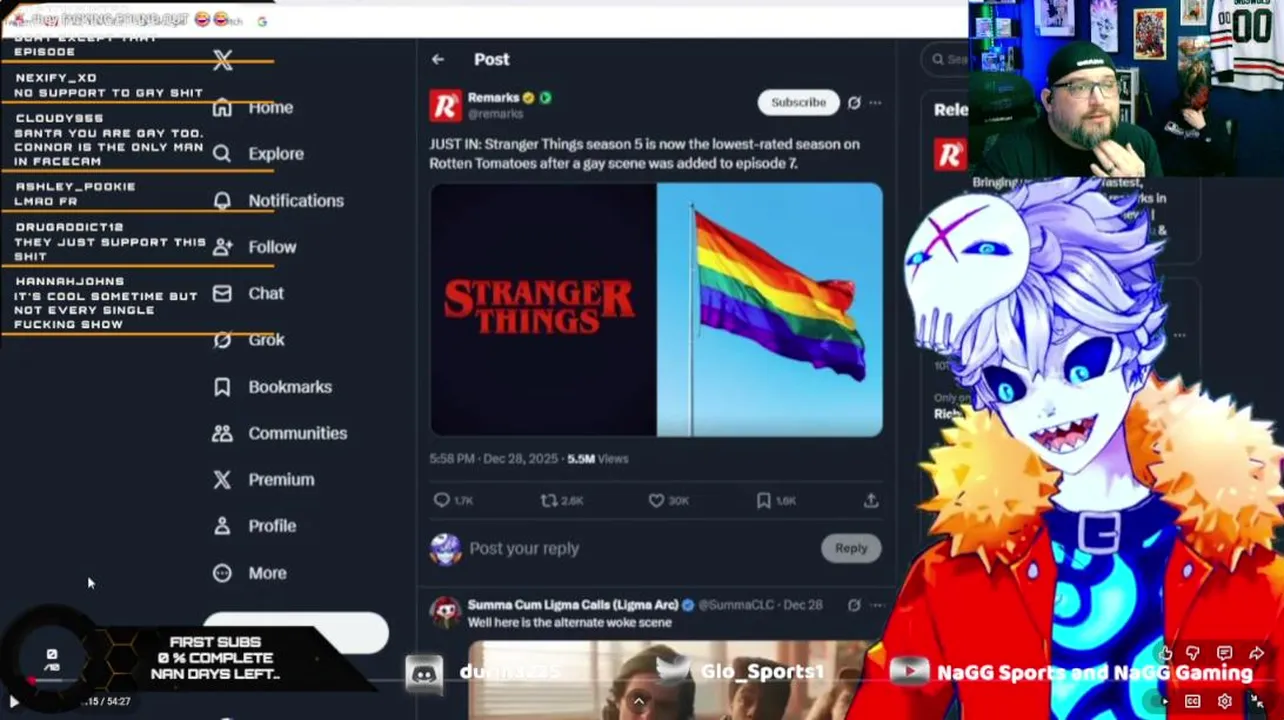This screenshot has width=1284, height=720.
Task: Click the YouTube logo in overlay
Action: click(909, 672)
